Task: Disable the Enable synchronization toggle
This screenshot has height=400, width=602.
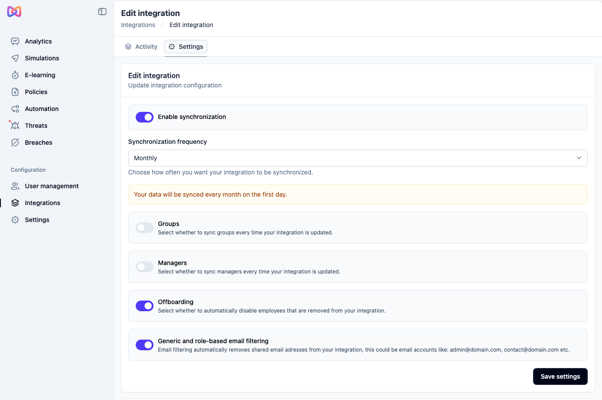Action: tap(145, 117)
